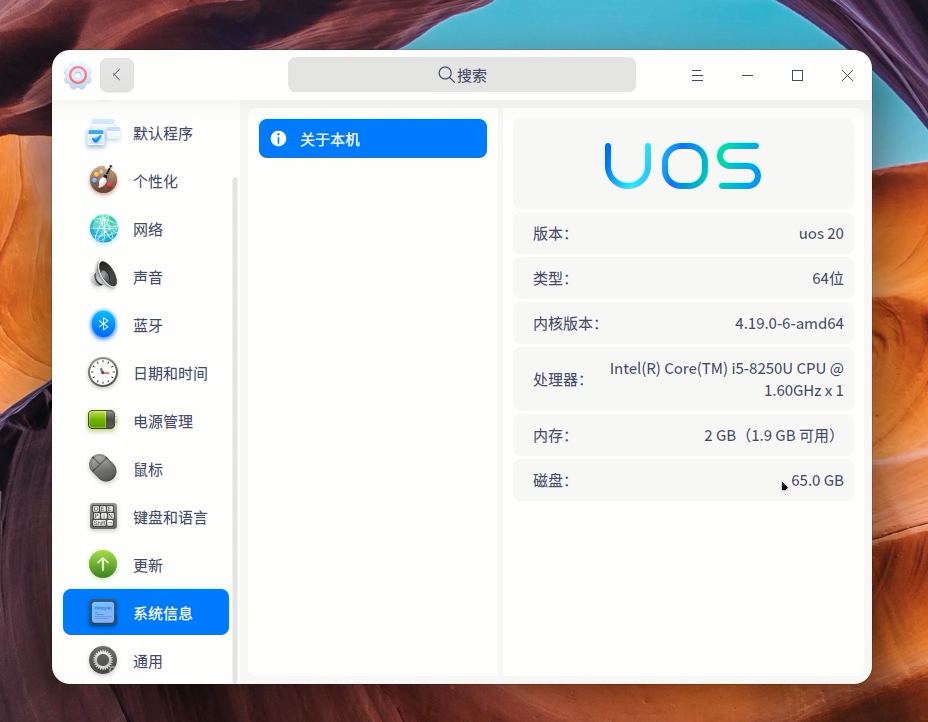Click the 蓝牙 label
928x722 pixels.
[148, 325]
